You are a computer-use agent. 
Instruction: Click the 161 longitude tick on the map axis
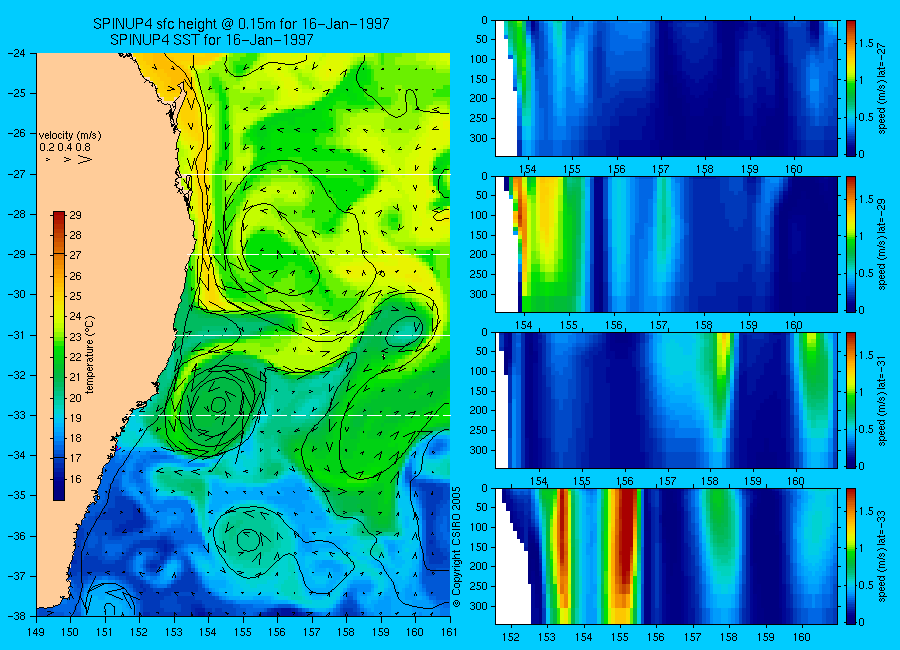(x=449, y=632)
